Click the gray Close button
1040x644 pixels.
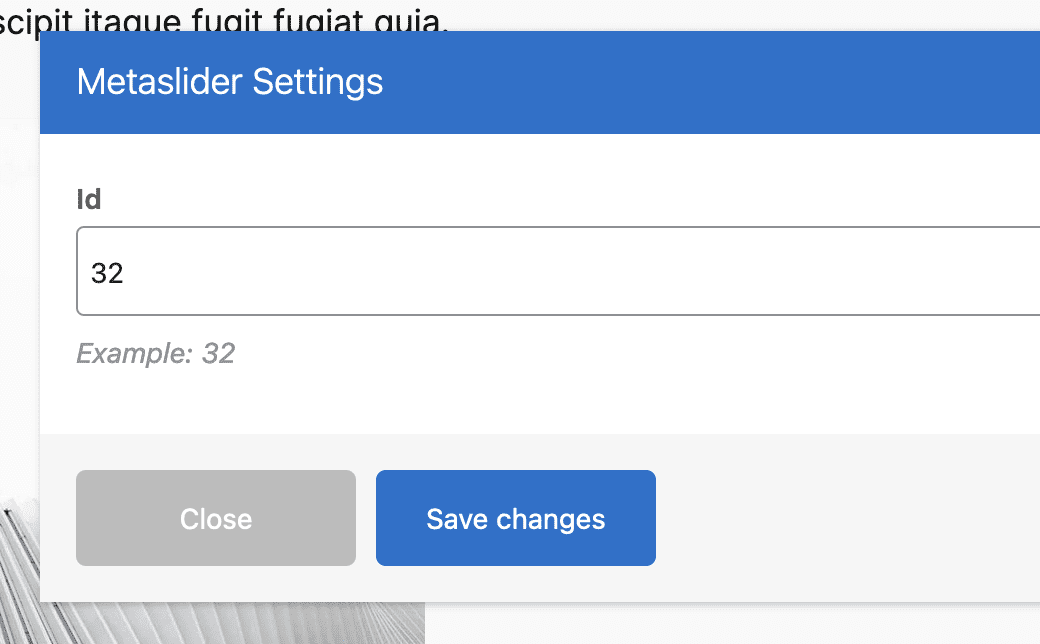[216, 518]
